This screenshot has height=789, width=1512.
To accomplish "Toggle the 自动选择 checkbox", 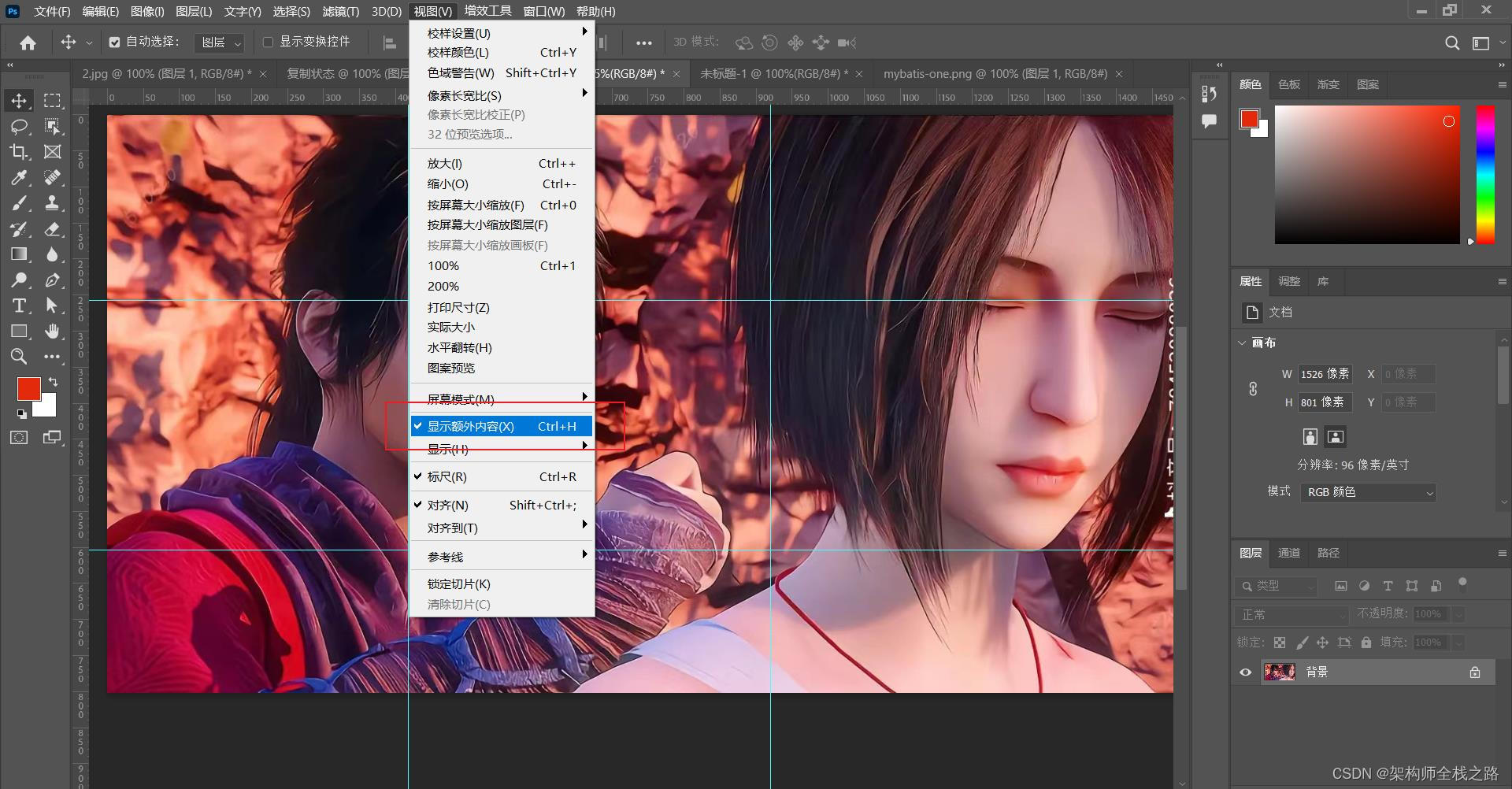I will click(x=115, y=43).
